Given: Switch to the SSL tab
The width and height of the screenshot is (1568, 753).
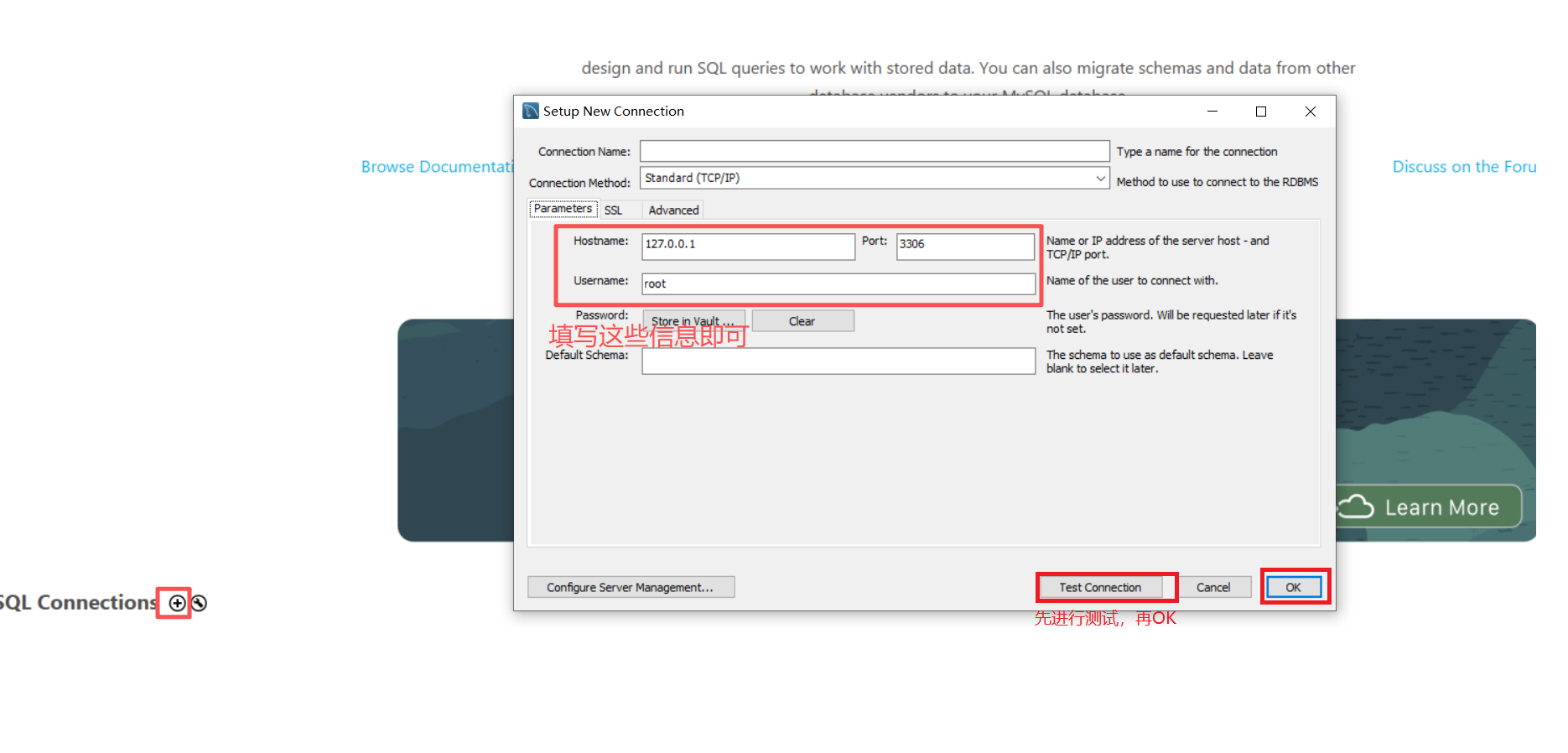Looking at the screenshot, I should 614,210.
